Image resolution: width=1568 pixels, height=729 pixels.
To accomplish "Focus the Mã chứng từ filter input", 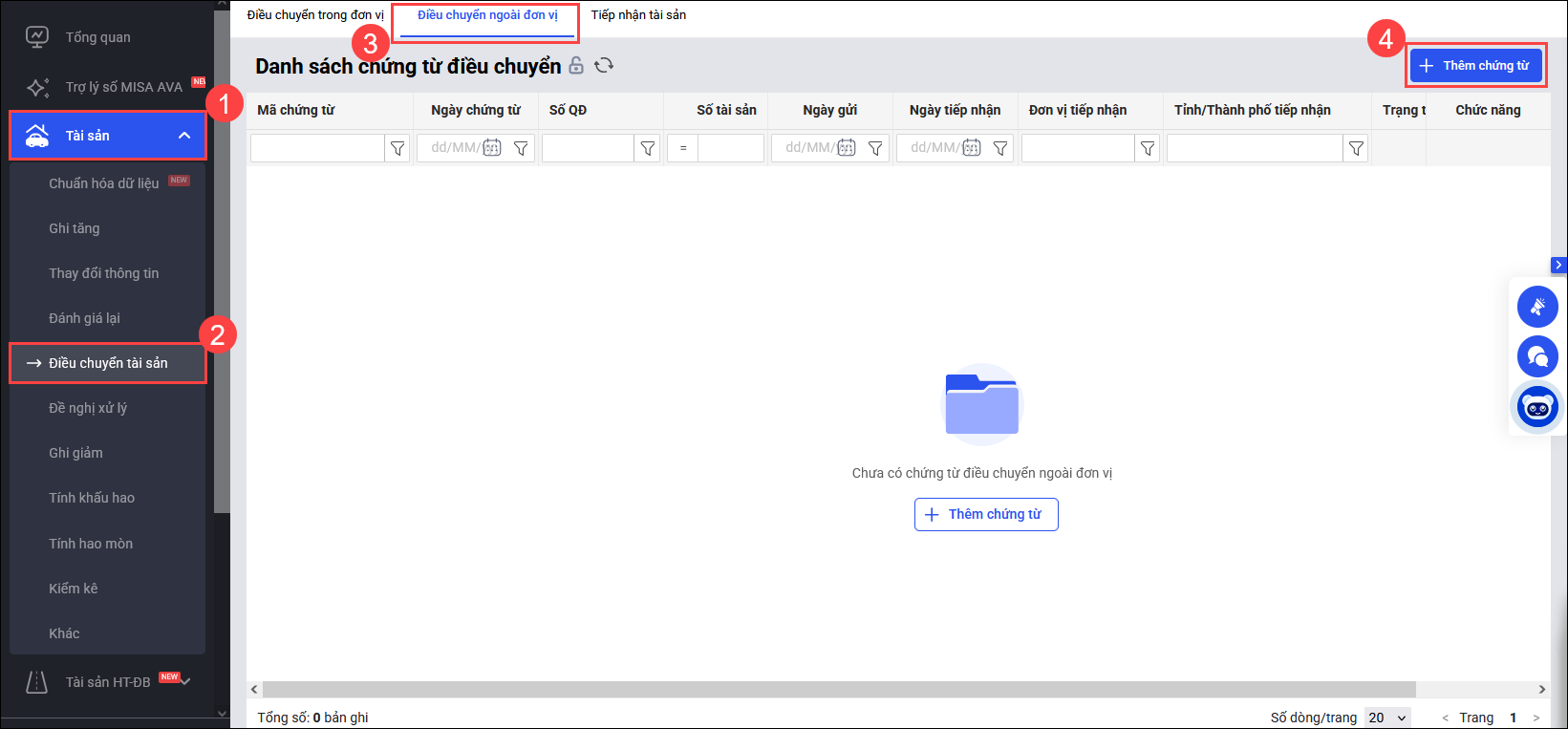I will (317, 148).
